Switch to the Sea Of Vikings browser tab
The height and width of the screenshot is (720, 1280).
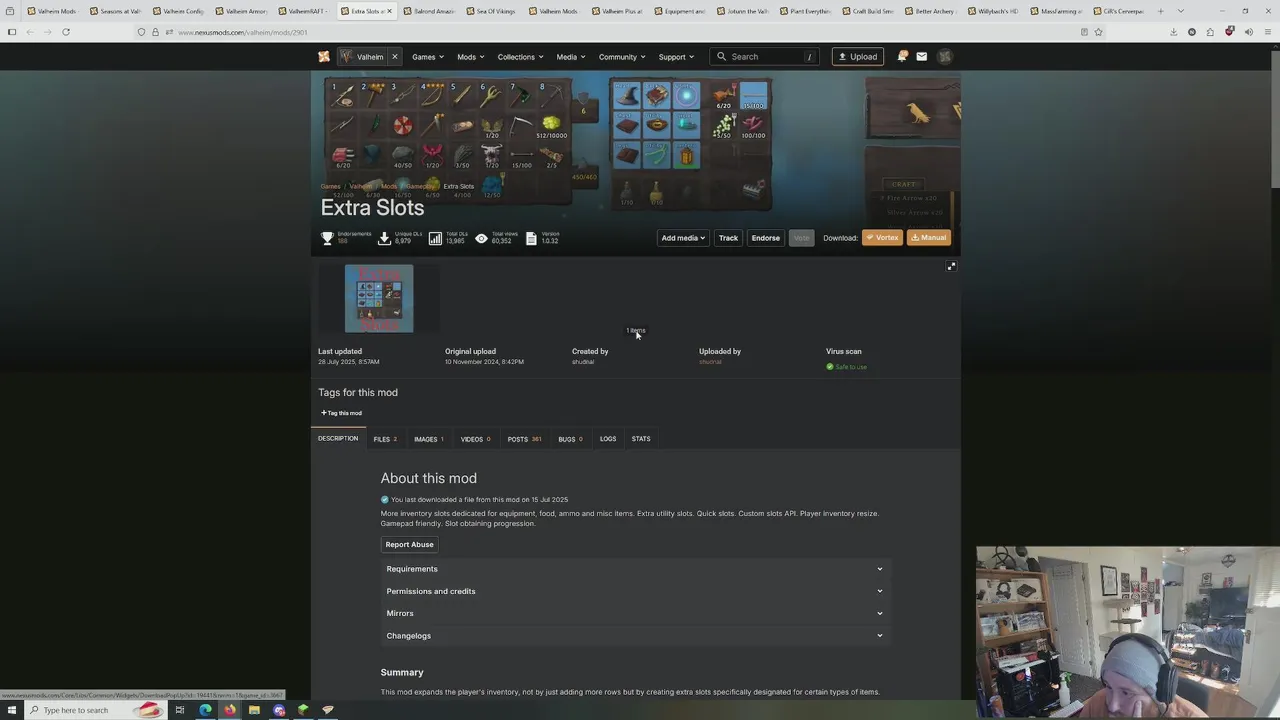tap(490, 11)
